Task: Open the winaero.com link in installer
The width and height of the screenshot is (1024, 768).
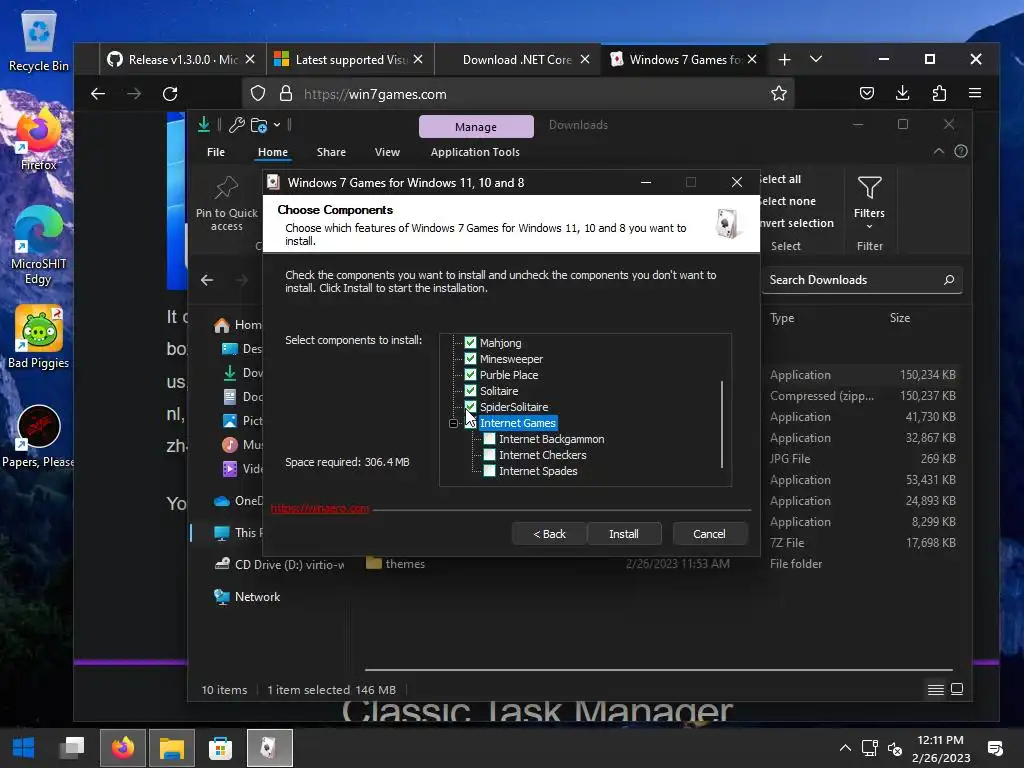Action: (x=320, y=508)
